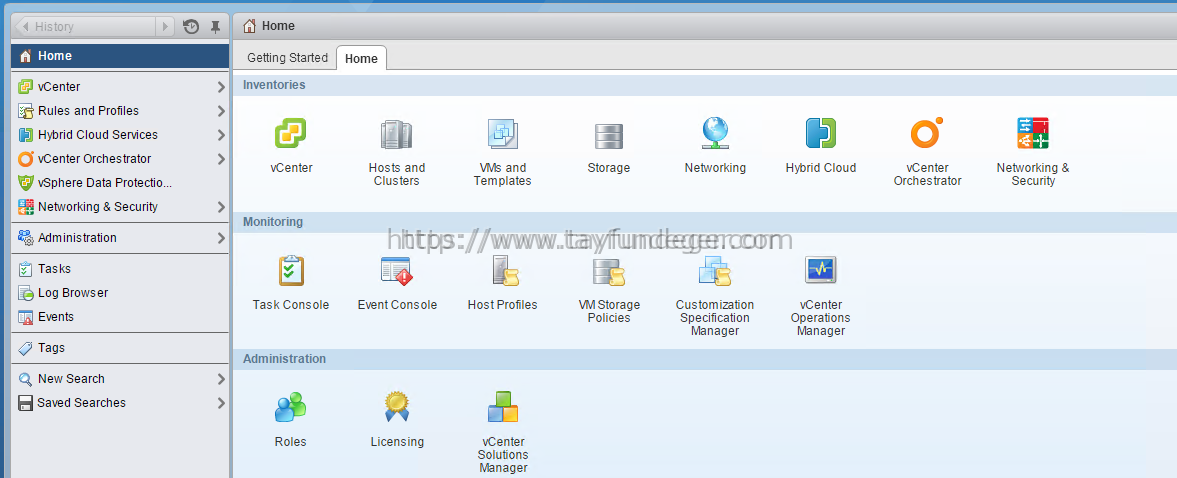Open the Event Console icon
The image size is (1177, 478).
coord(396,270)
